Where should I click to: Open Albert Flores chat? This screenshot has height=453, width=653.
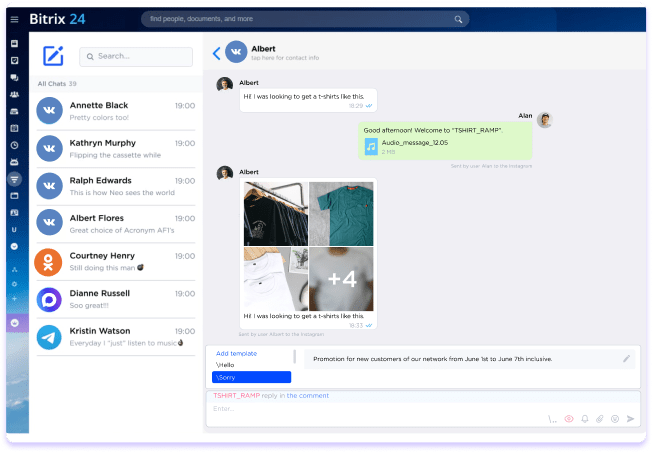tap(116, 224)
